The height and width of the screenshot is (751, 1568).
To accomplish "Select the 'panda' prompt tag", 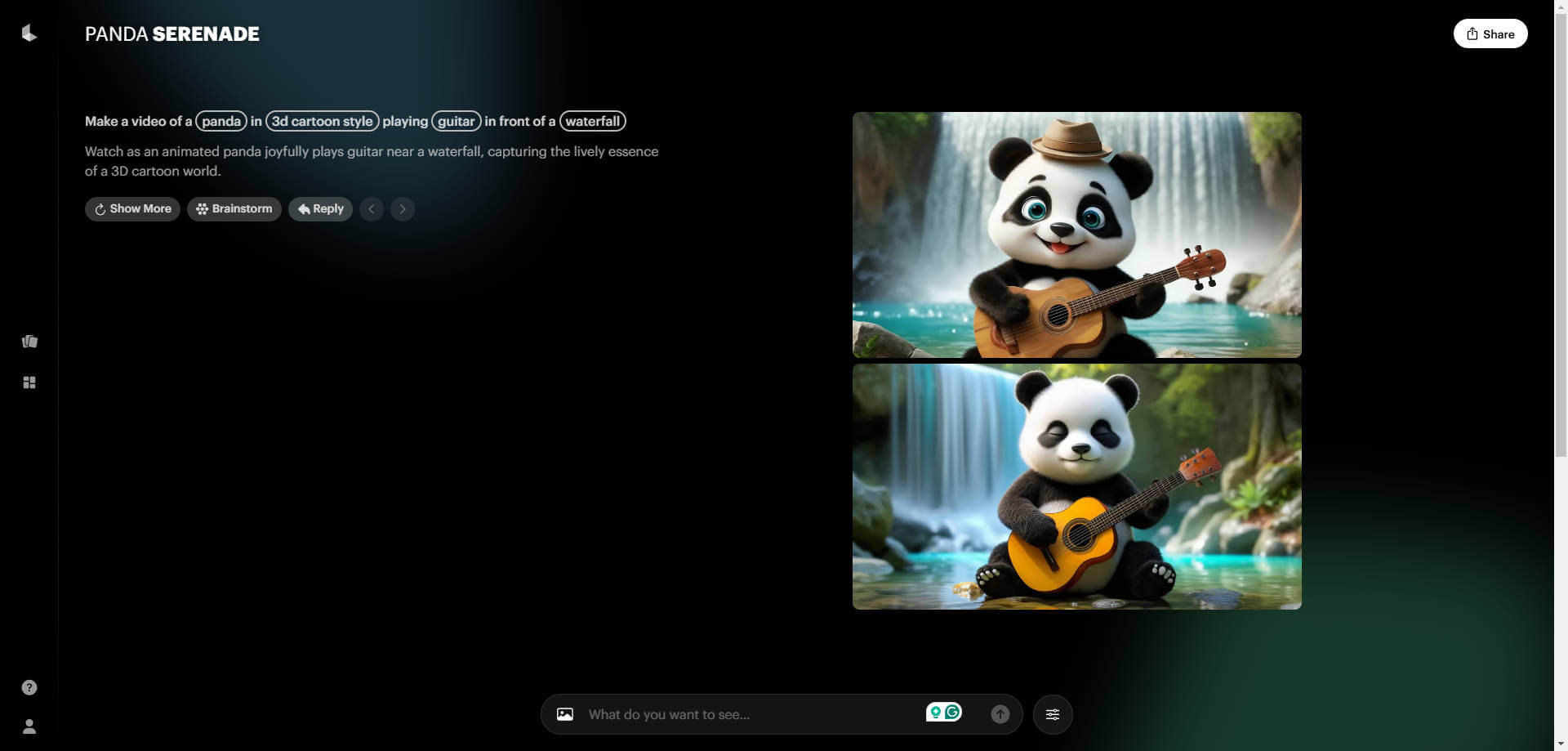I will click(x=221, y=121).
